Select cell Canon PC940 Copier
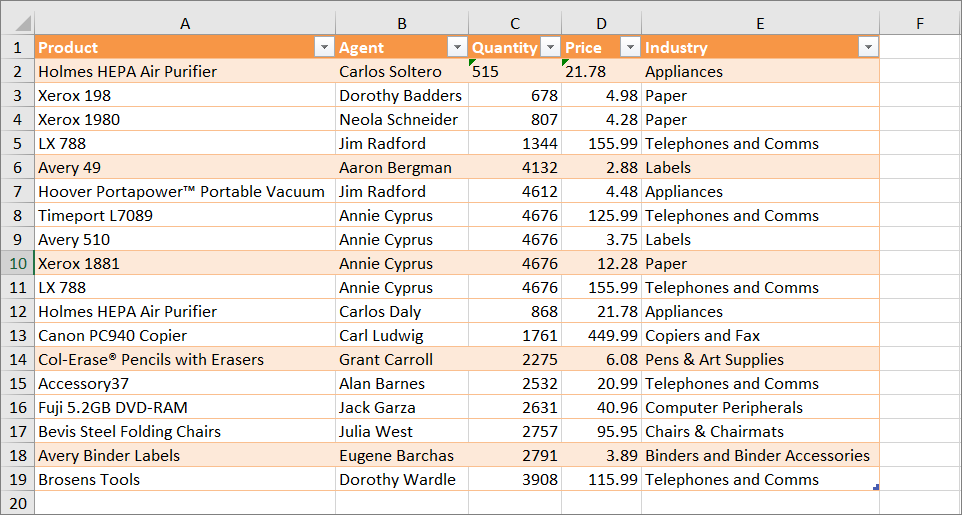The width and height of the screenshot is (962, 515). coord(185,335)
